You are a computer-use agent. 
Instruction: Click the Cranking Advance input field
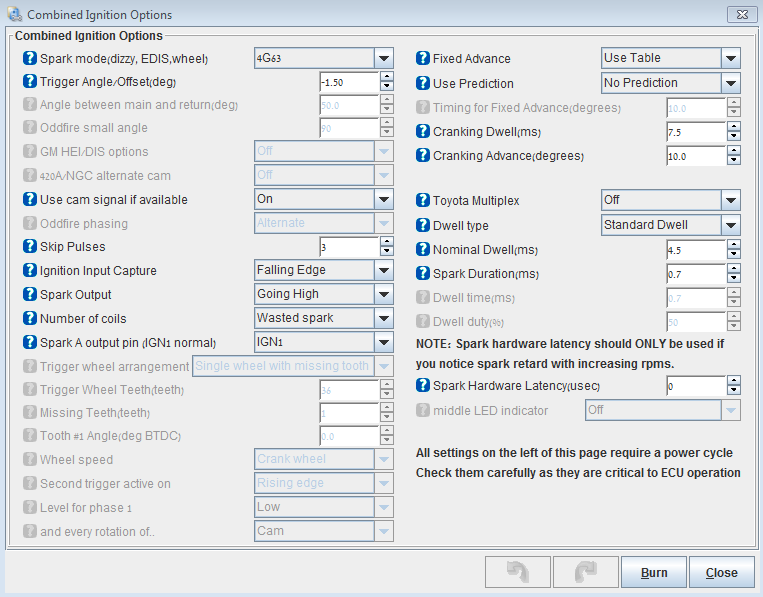point(697,156)
